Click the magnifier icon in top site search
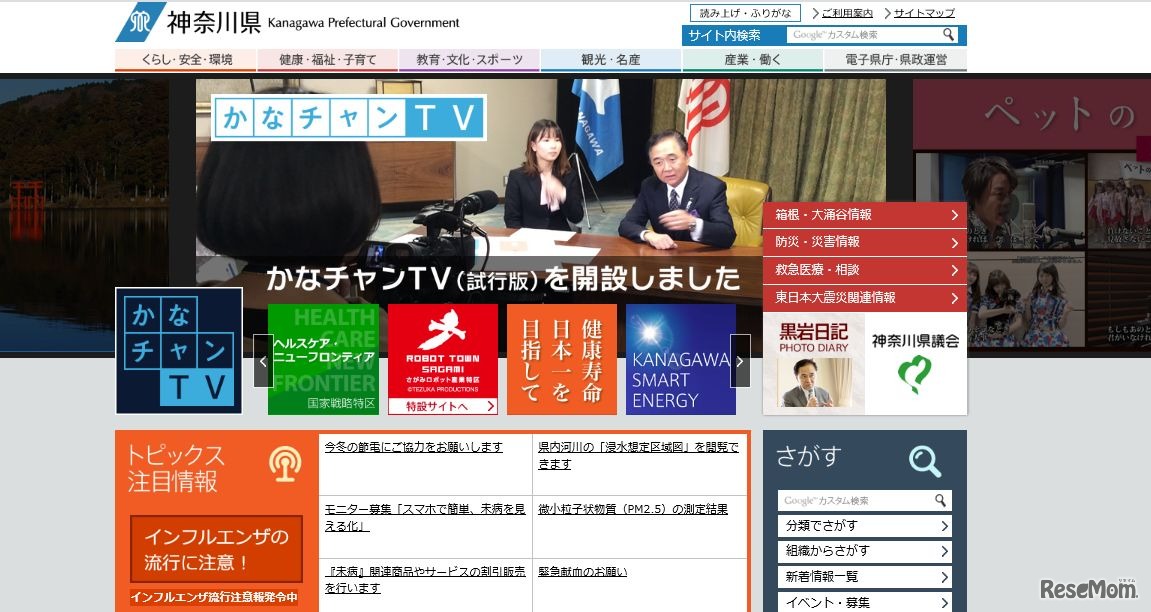 point(948,34)
